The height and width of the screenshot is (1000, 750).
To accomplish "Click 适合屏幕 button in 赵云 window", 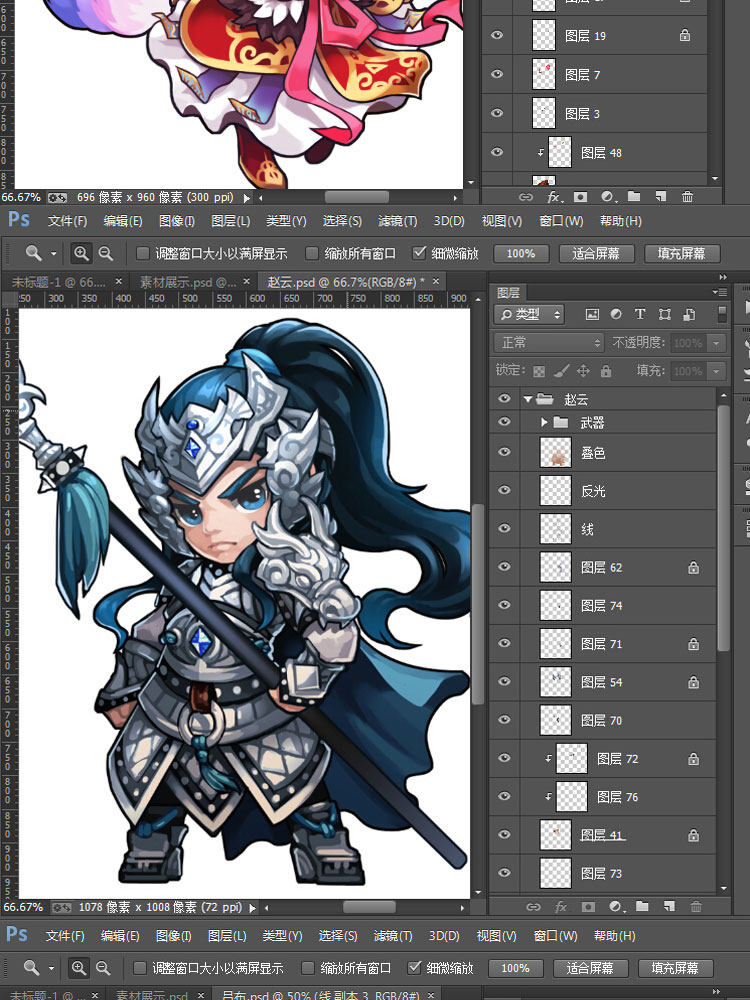I will 596,253.
